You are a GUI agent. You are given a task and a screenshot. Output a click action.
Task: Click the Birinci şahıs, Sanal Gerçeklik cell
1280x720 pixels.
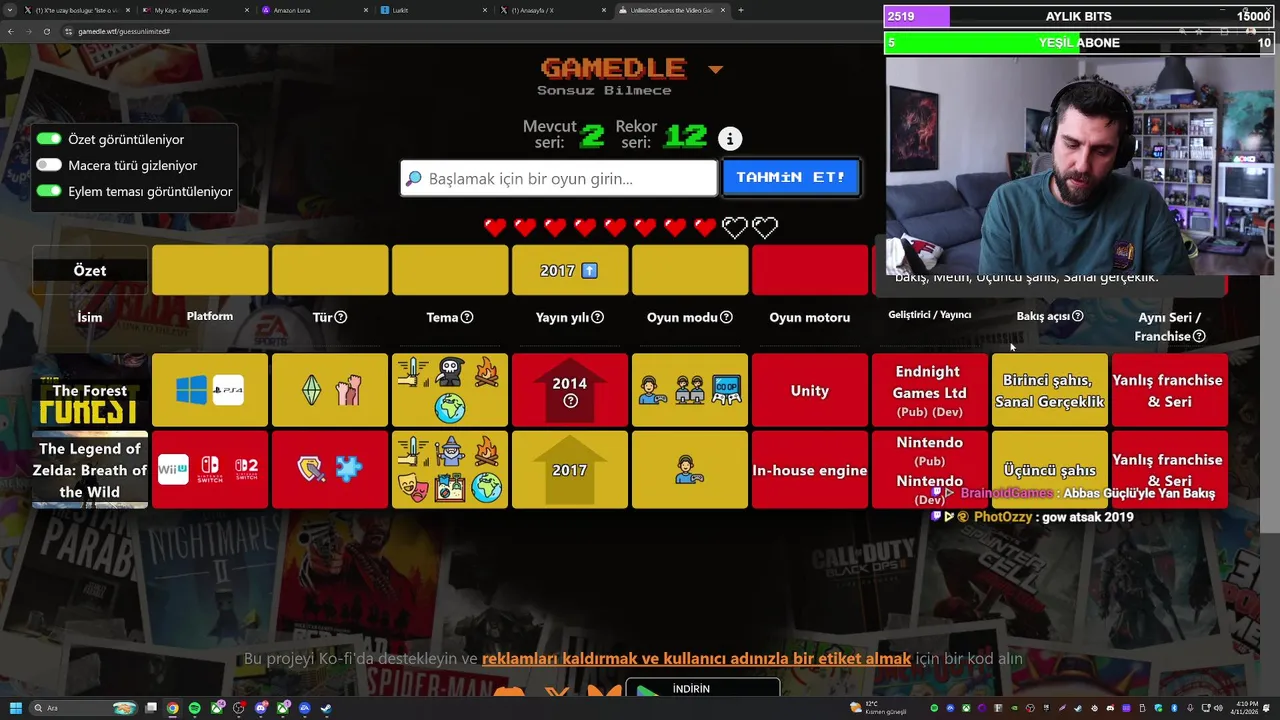click(x=1050, y=390)
